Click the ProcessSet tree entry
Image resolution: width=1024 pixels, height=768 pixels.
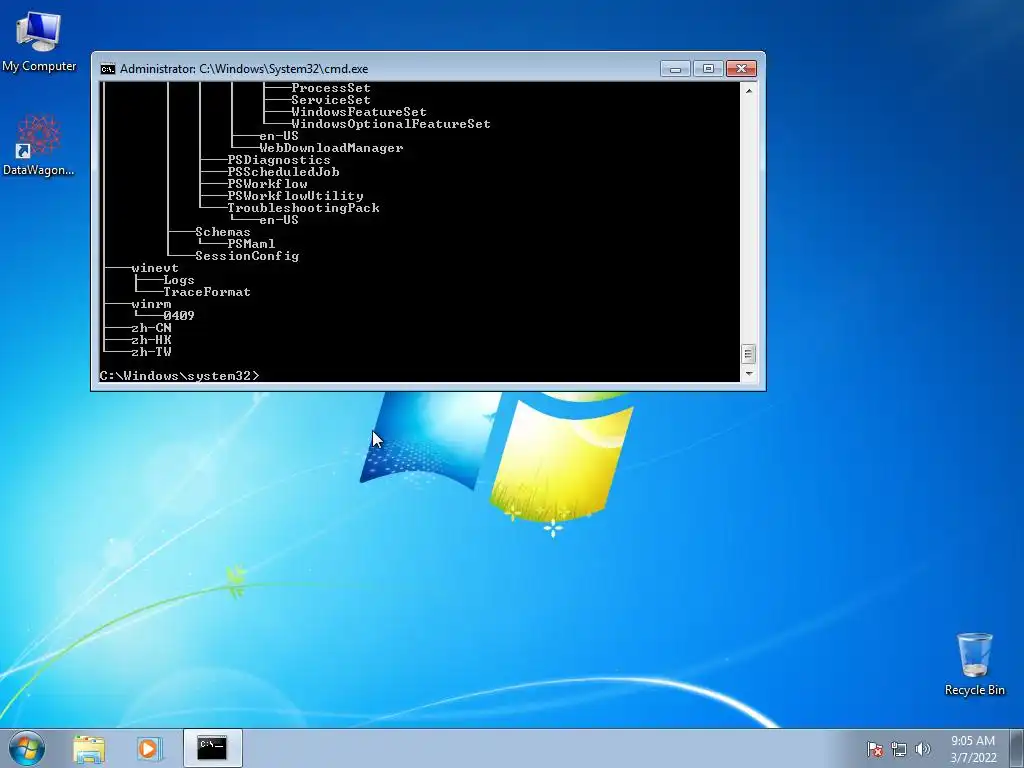330,88
